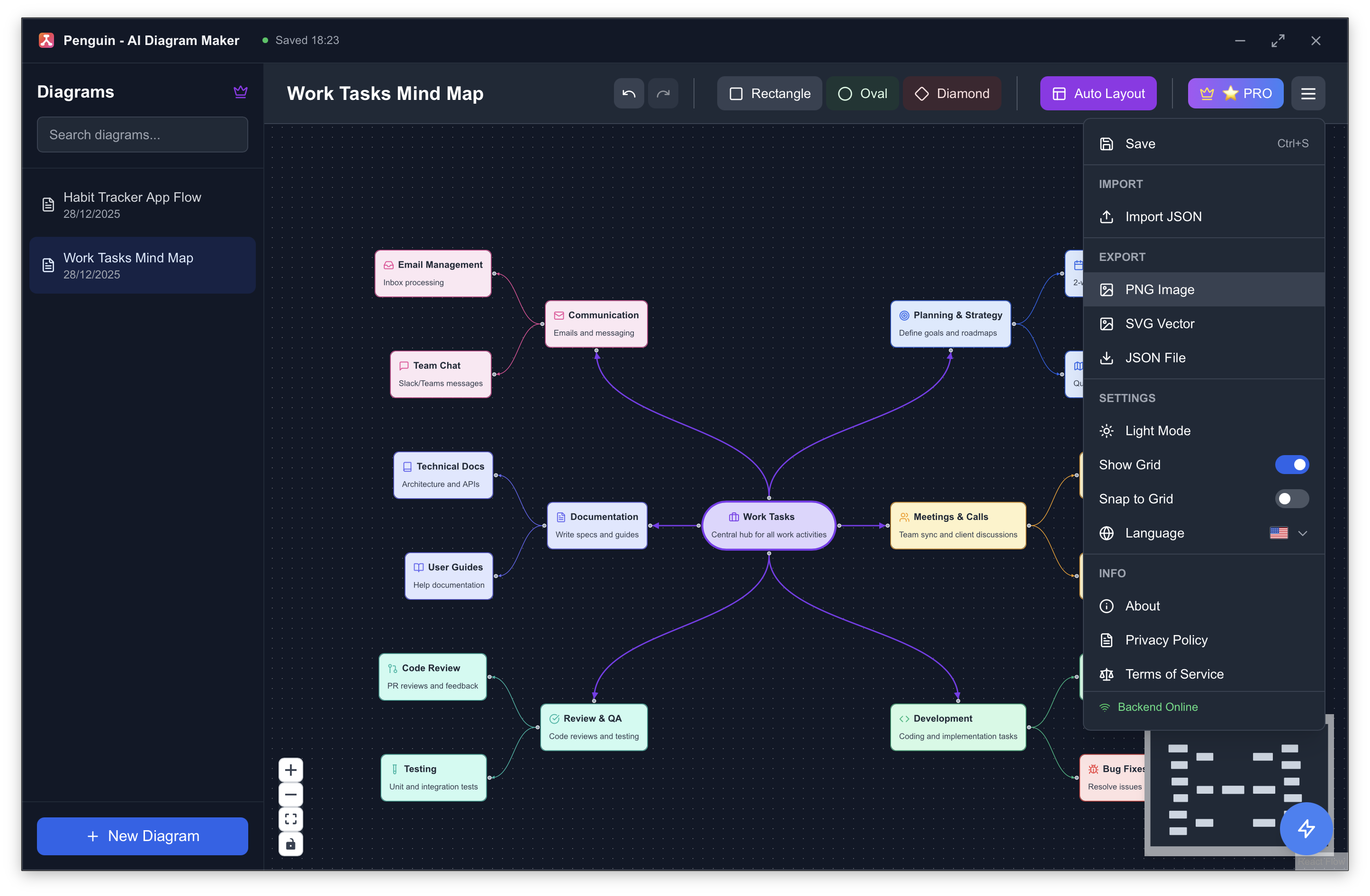Screen dimensions: 1370x896
Task: Export diagram as SVG Vector
Action: pyautogui.click(x=1159, y=323)
